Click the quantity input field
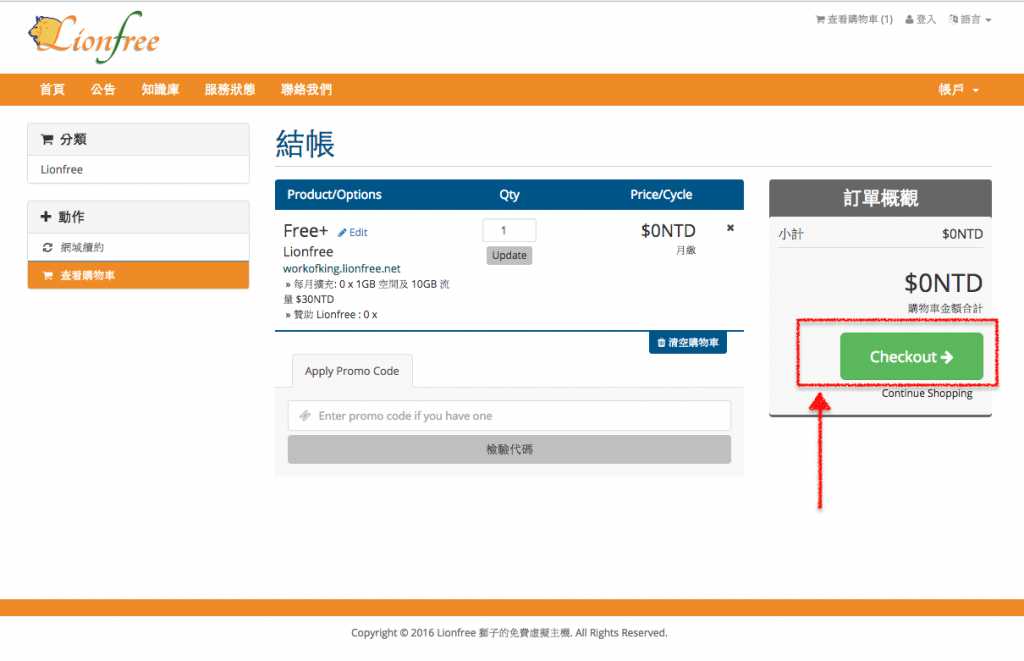1024x661 pixels. click(x=509, y=231)
